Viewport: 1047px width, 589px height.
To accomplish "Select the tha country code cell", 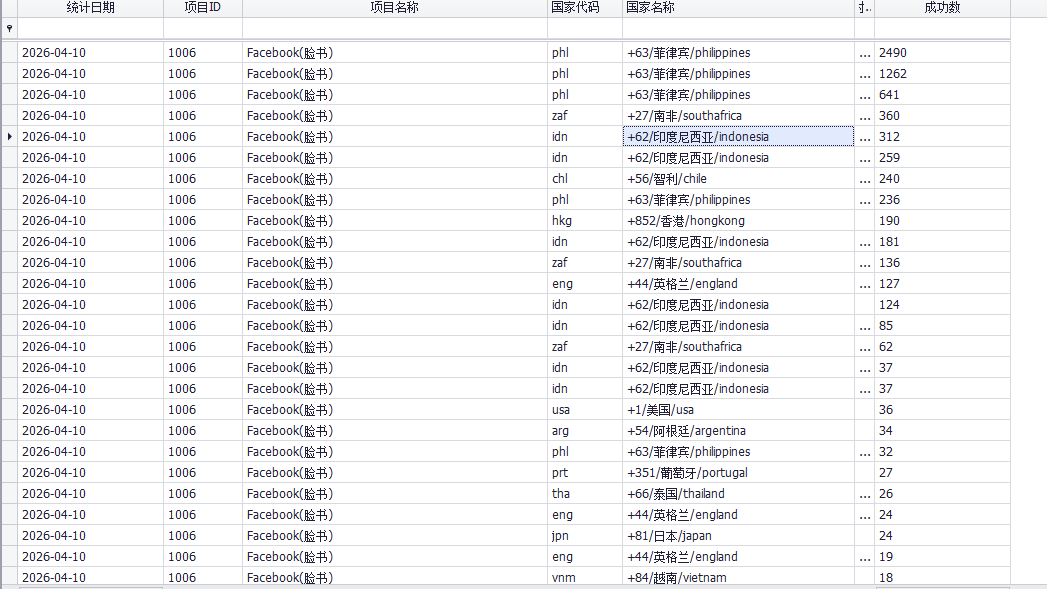I will (585, 494).
